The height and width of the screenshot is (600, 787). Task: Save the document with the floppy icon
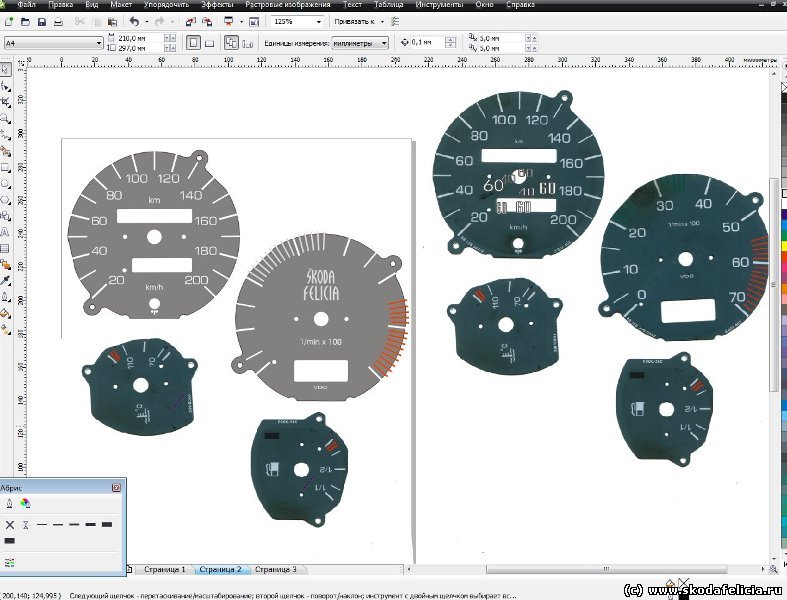tap(42, 22)
